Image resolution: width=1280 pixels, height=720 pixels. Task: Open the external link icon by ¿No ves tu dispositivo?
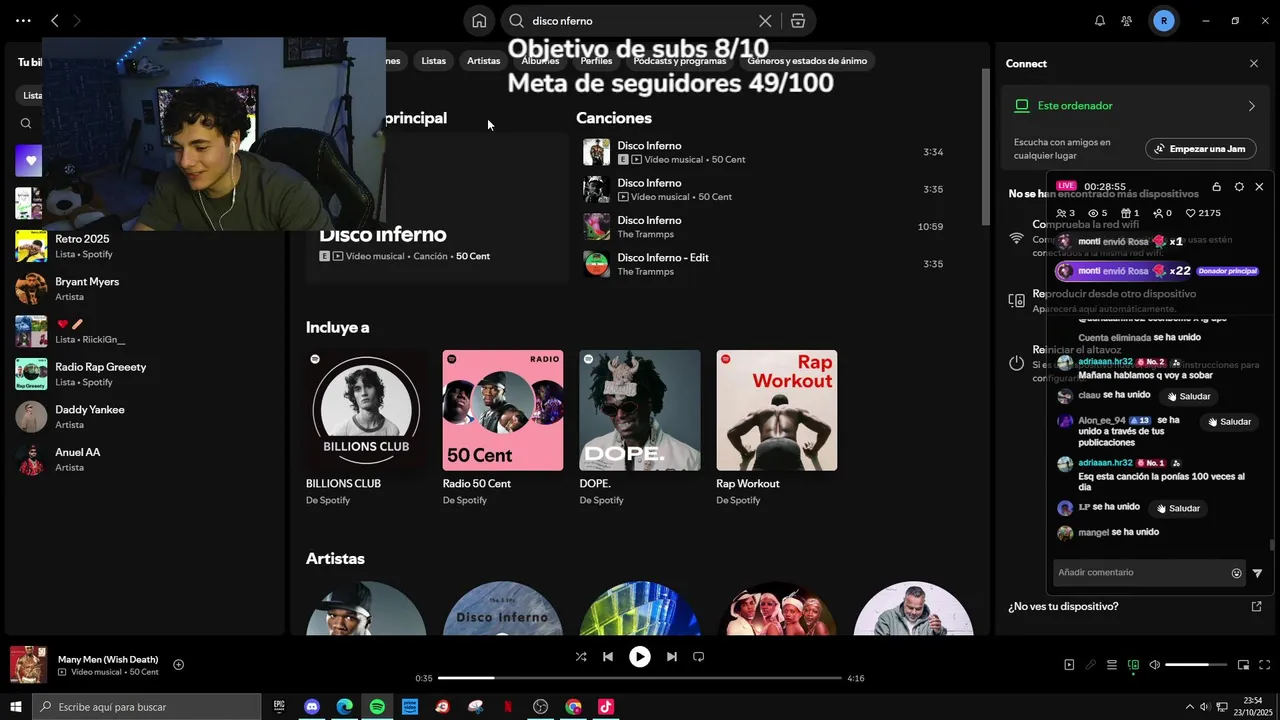pos(1257,606)
